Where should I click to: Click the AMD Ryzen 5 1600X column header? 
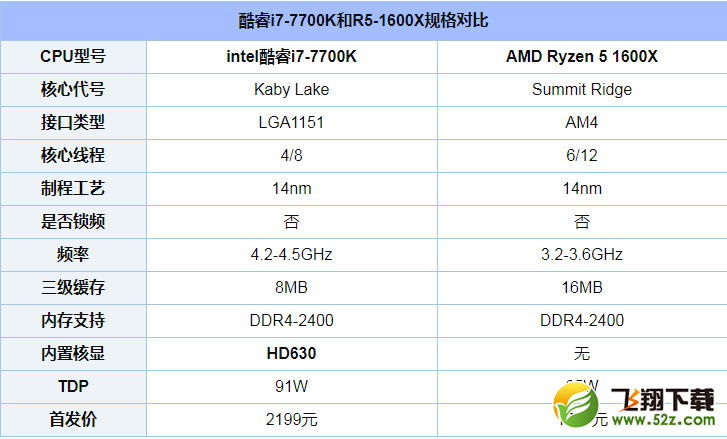click(582, 57)
